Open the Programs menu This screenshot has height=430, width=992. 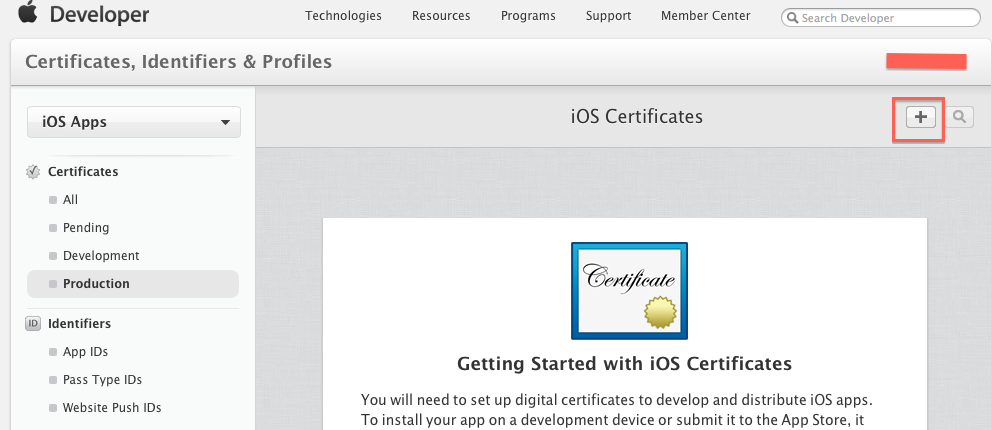(x=528, y=16)
